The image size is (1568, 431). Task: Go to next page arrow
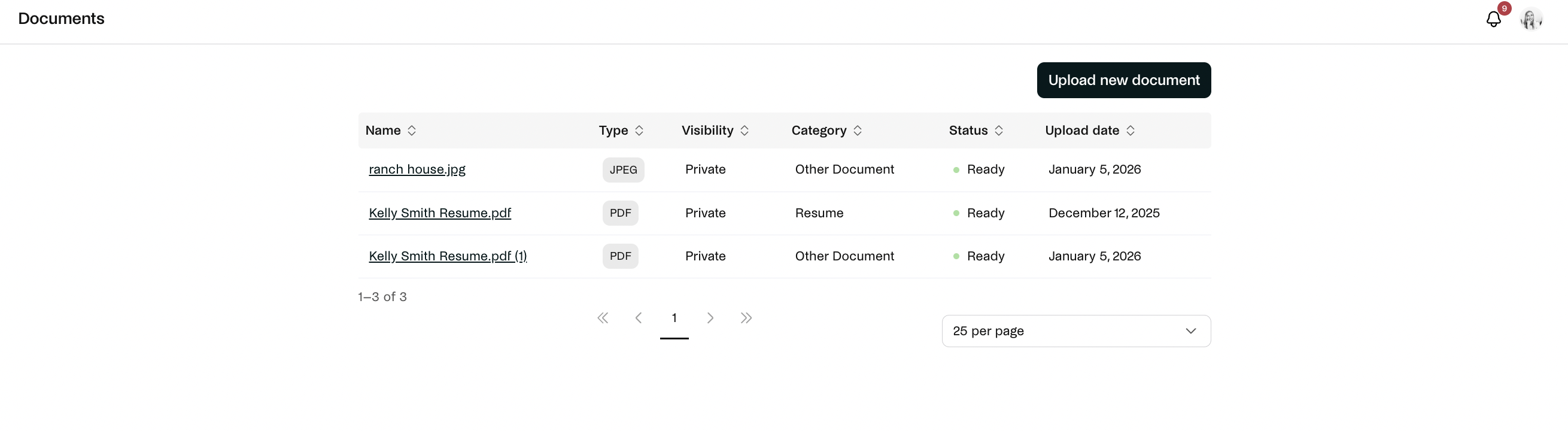tap(710, 318)
